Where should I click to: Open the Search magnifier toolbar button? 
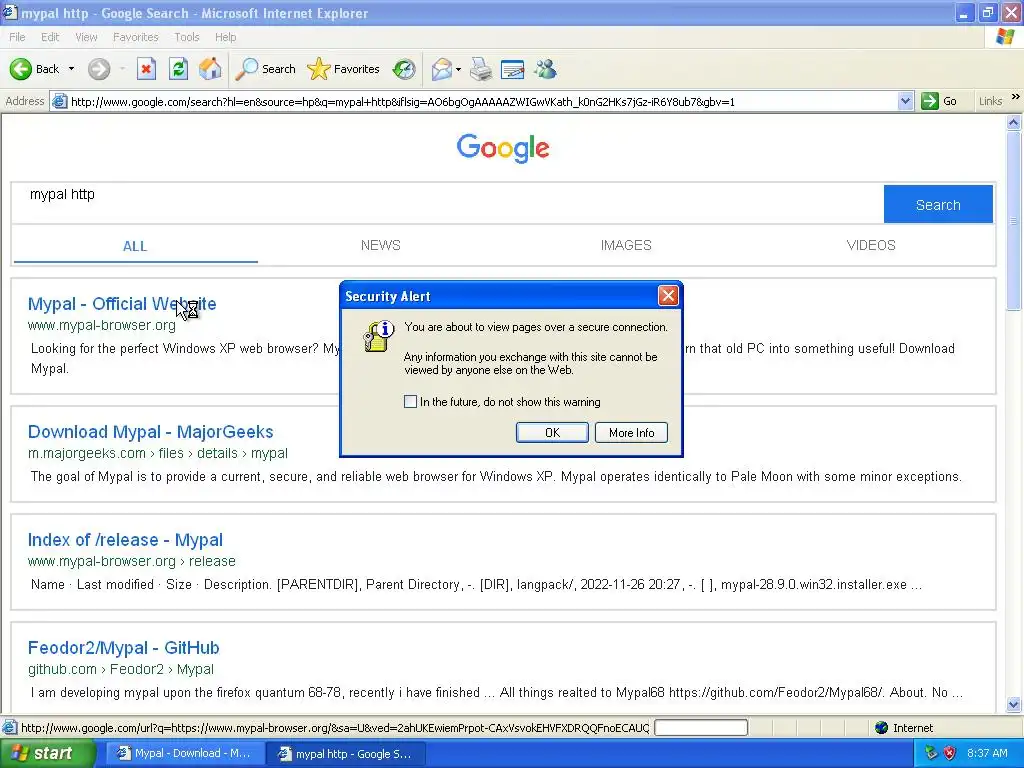click(x=265, y=69)
